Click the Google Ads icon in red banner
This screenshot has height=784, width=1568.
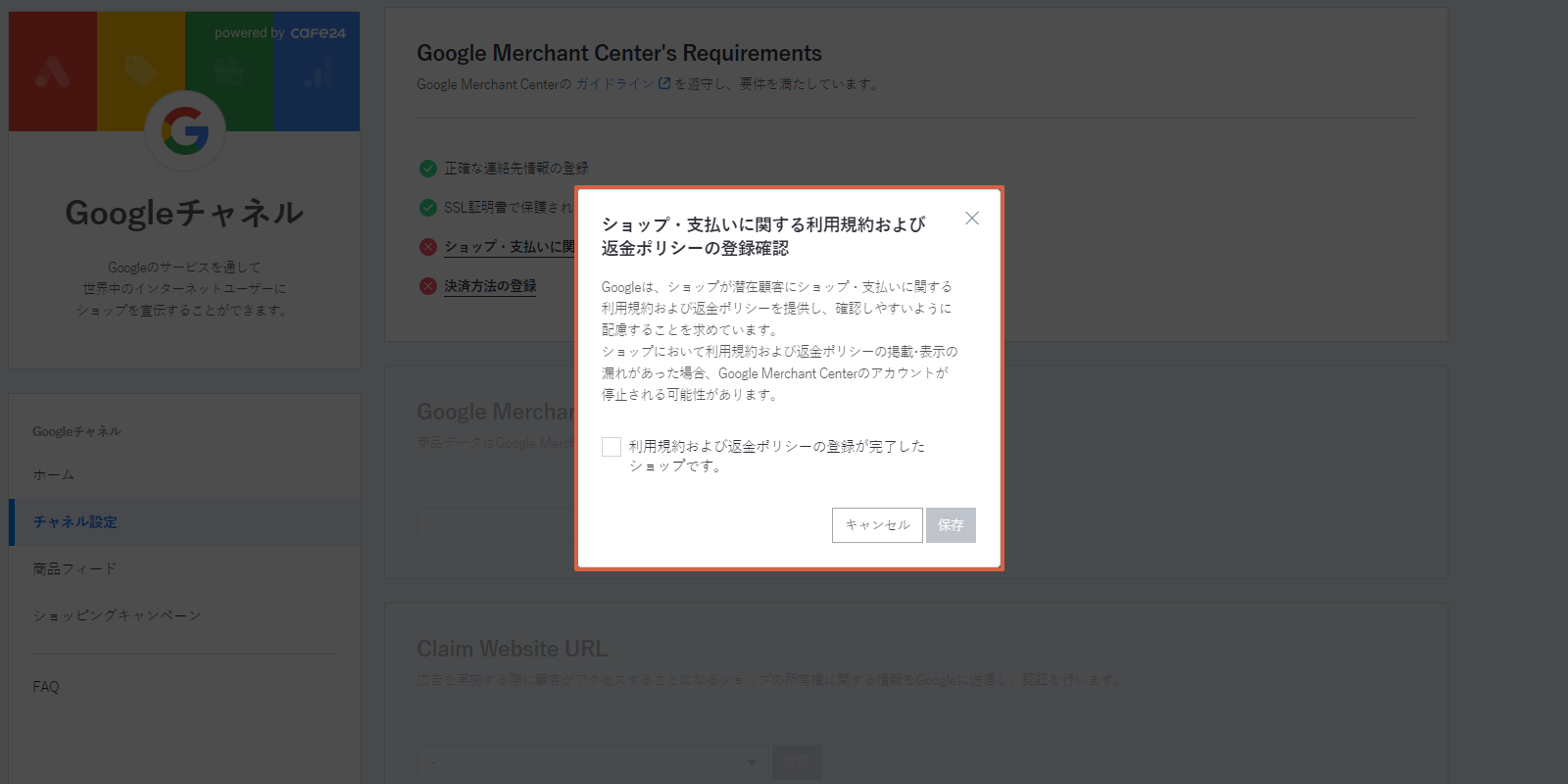coord(52,72)
